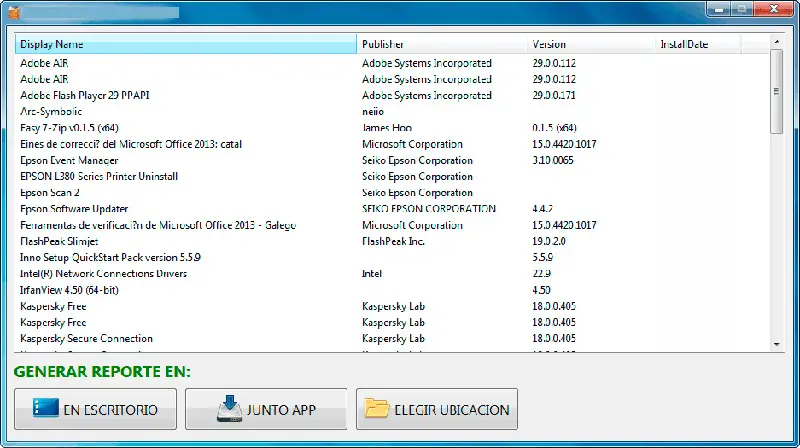Select EPSON L380 Series Printer Uninstall row
This screenshot has height=448, width=800.
392,177
